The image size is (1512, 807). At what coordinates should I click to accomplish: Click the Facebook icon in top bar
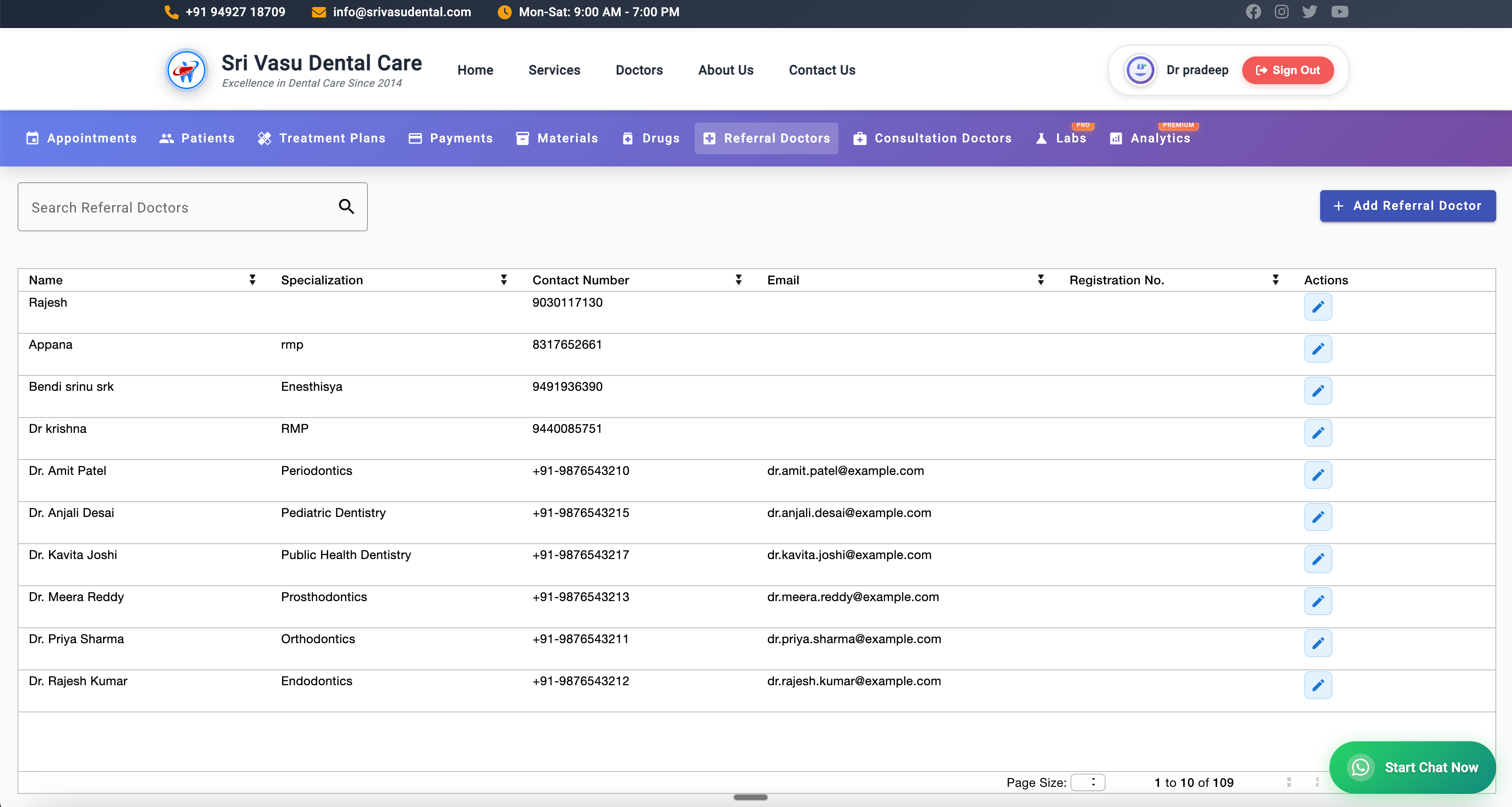[x=1253, y=12]
